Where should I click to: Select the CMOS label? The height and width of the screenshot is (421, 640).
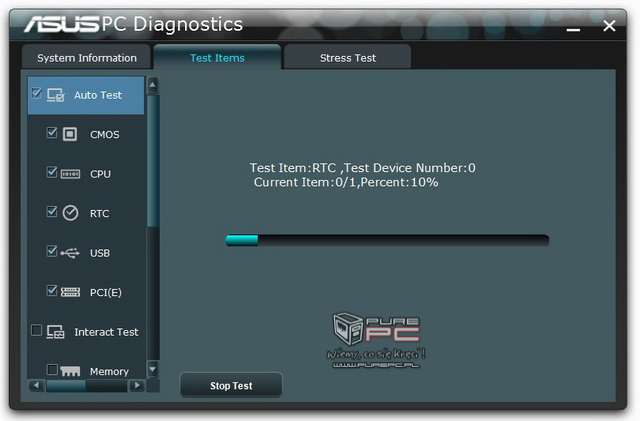105,134
